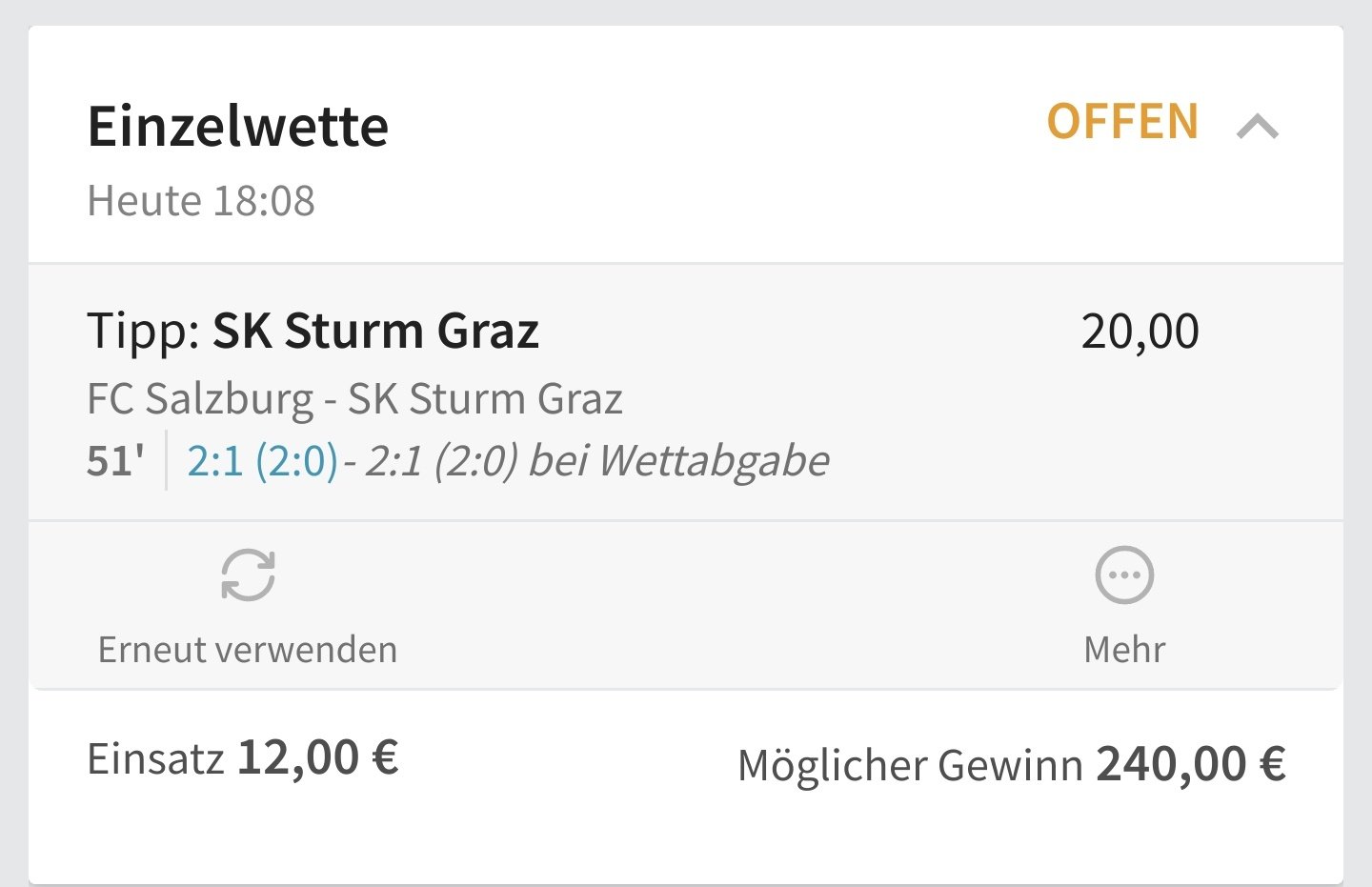1372x887 pixels.
Task: Tap the Einsatz label
Action: point(155,760)
